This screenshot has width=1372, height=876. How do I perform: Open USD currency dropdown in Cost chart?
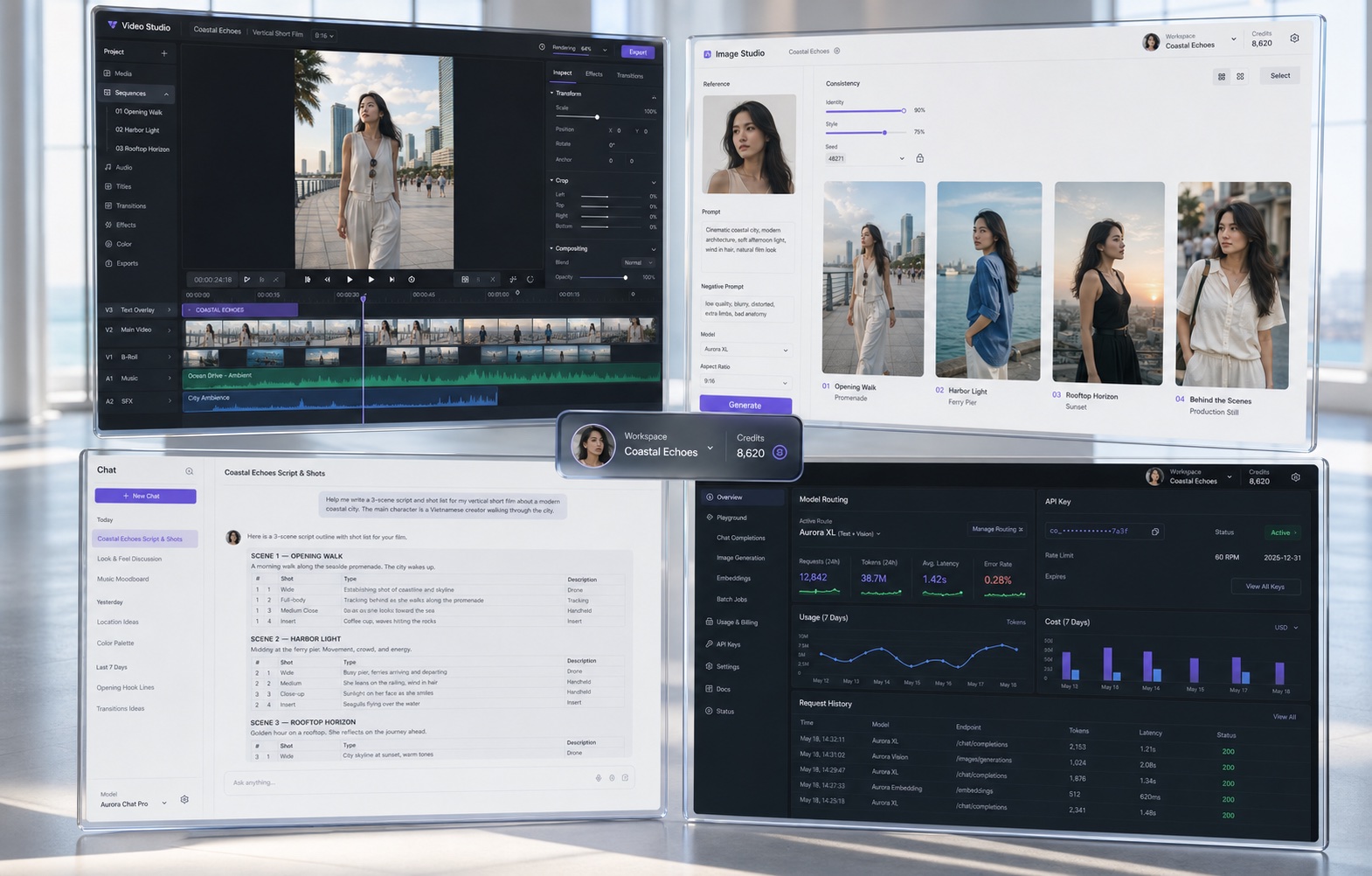tap(1285, 628)
